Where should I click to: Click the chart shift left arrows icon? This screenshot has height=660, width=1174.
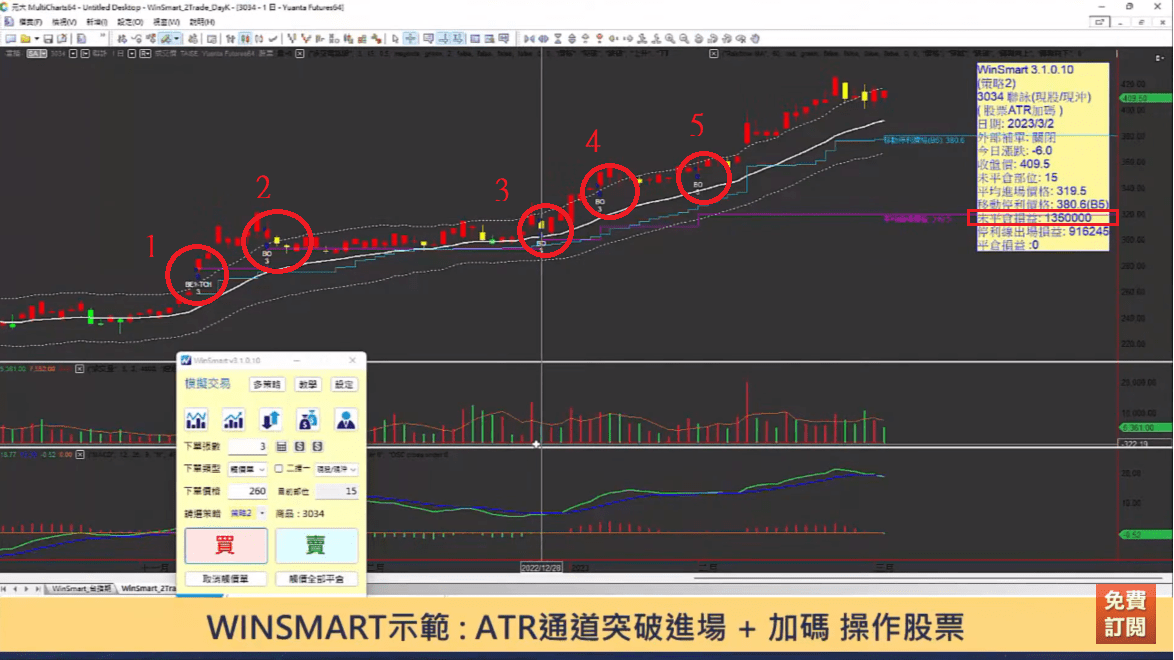click(529, 38)
